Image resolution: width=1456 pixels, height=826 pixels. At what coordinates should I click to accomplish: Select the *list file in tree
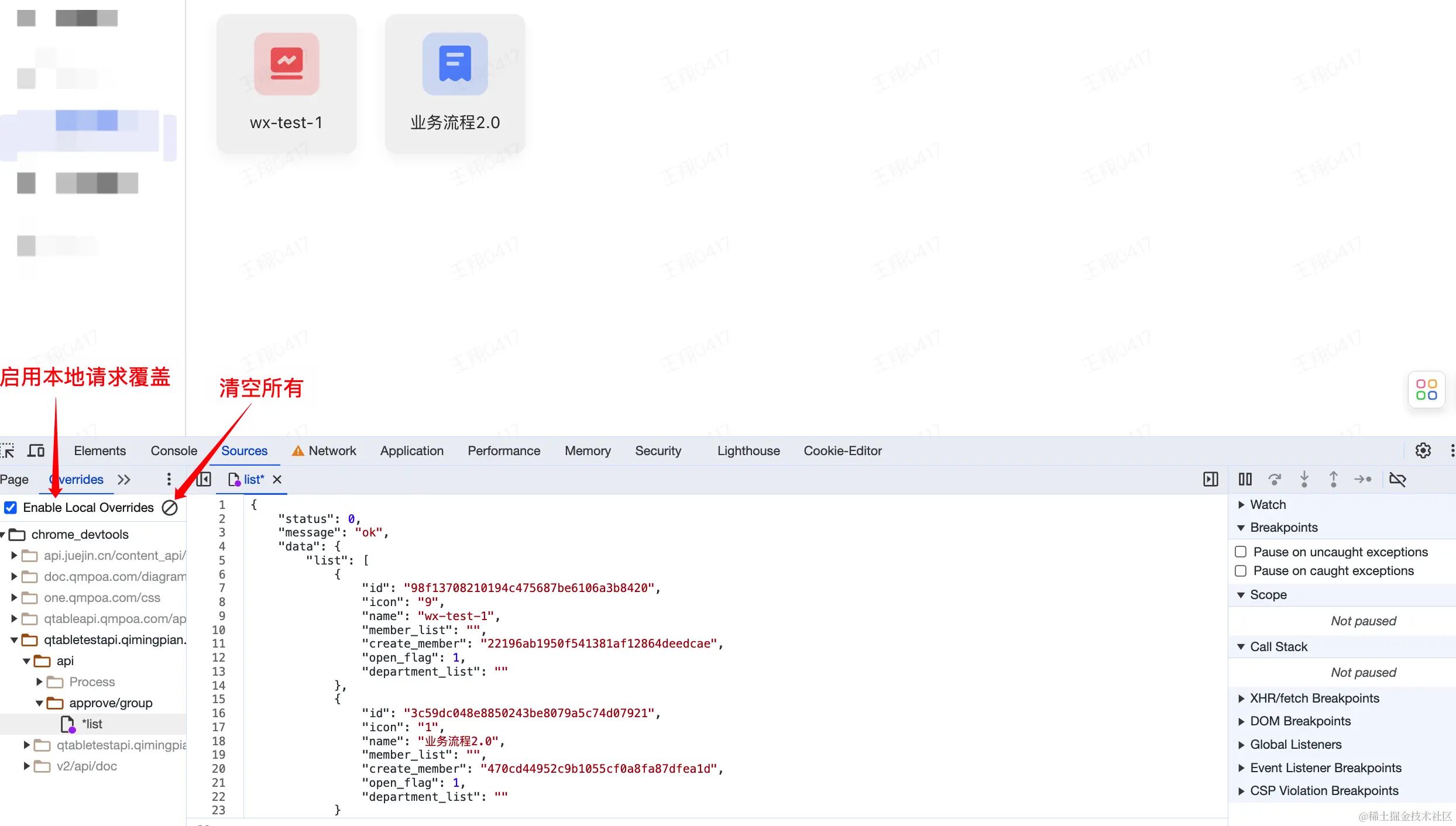[x=92, y=724]
